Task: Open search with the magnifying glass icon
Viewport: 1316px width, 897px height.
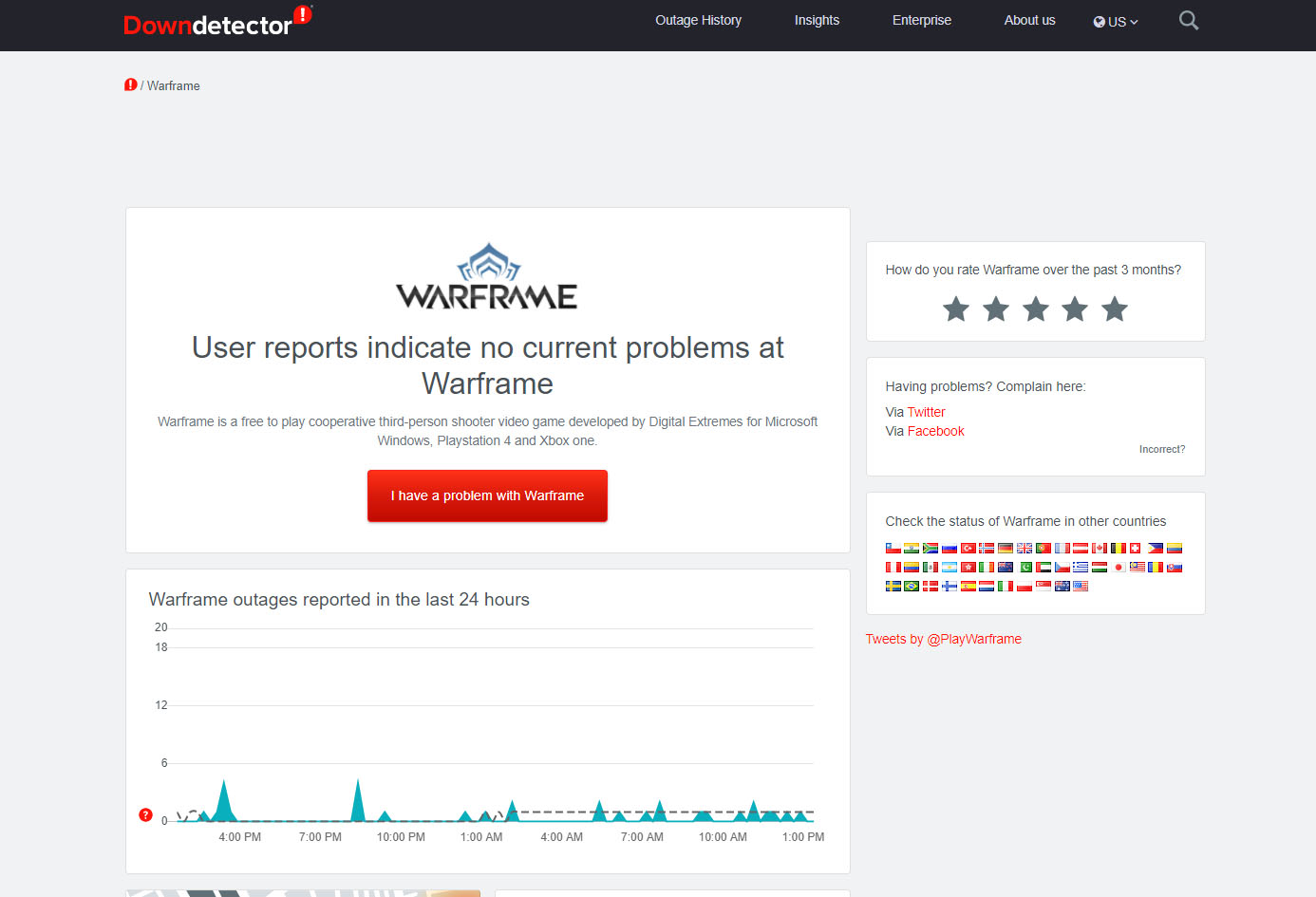Action: (1188, 21)
